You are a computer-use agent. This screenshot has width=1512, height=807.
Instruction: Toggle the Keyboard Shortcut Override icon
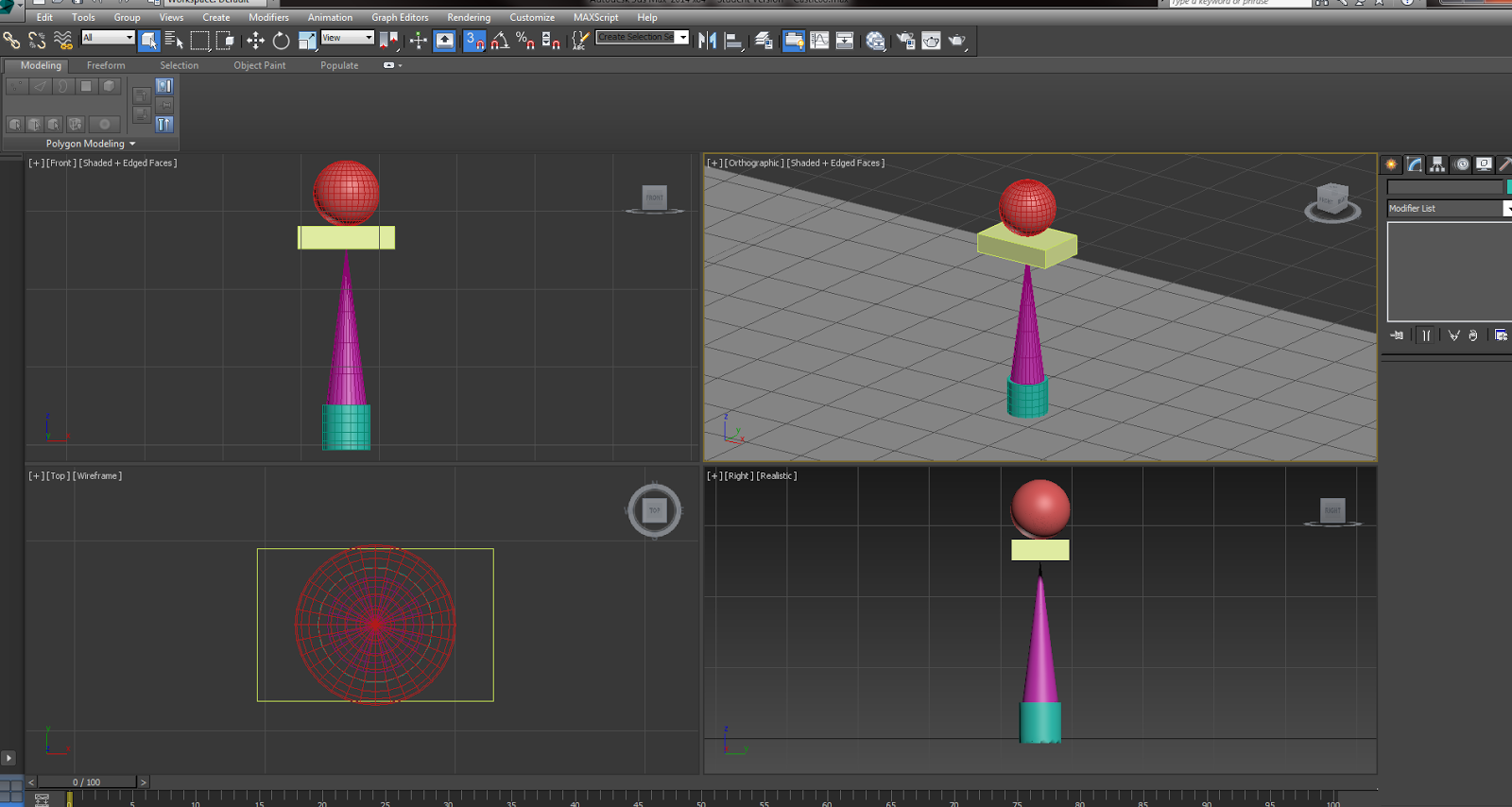point(444,40)
